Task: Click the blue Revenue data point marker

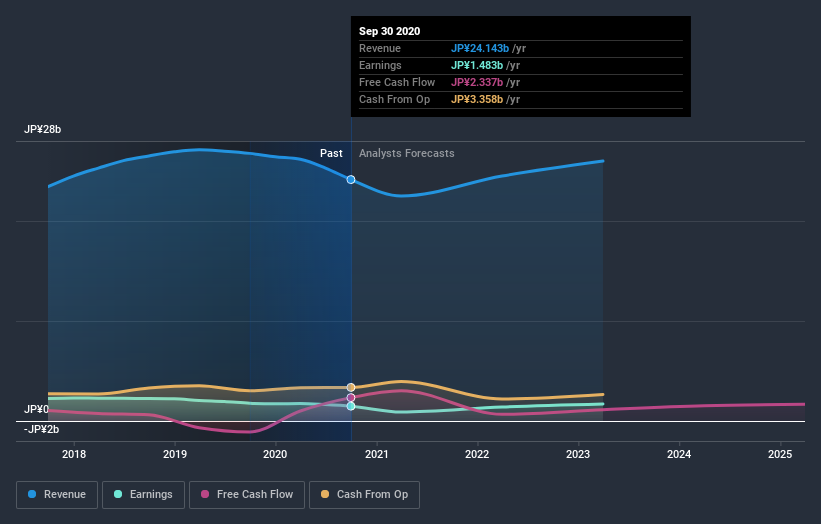Action: (351, 180)
